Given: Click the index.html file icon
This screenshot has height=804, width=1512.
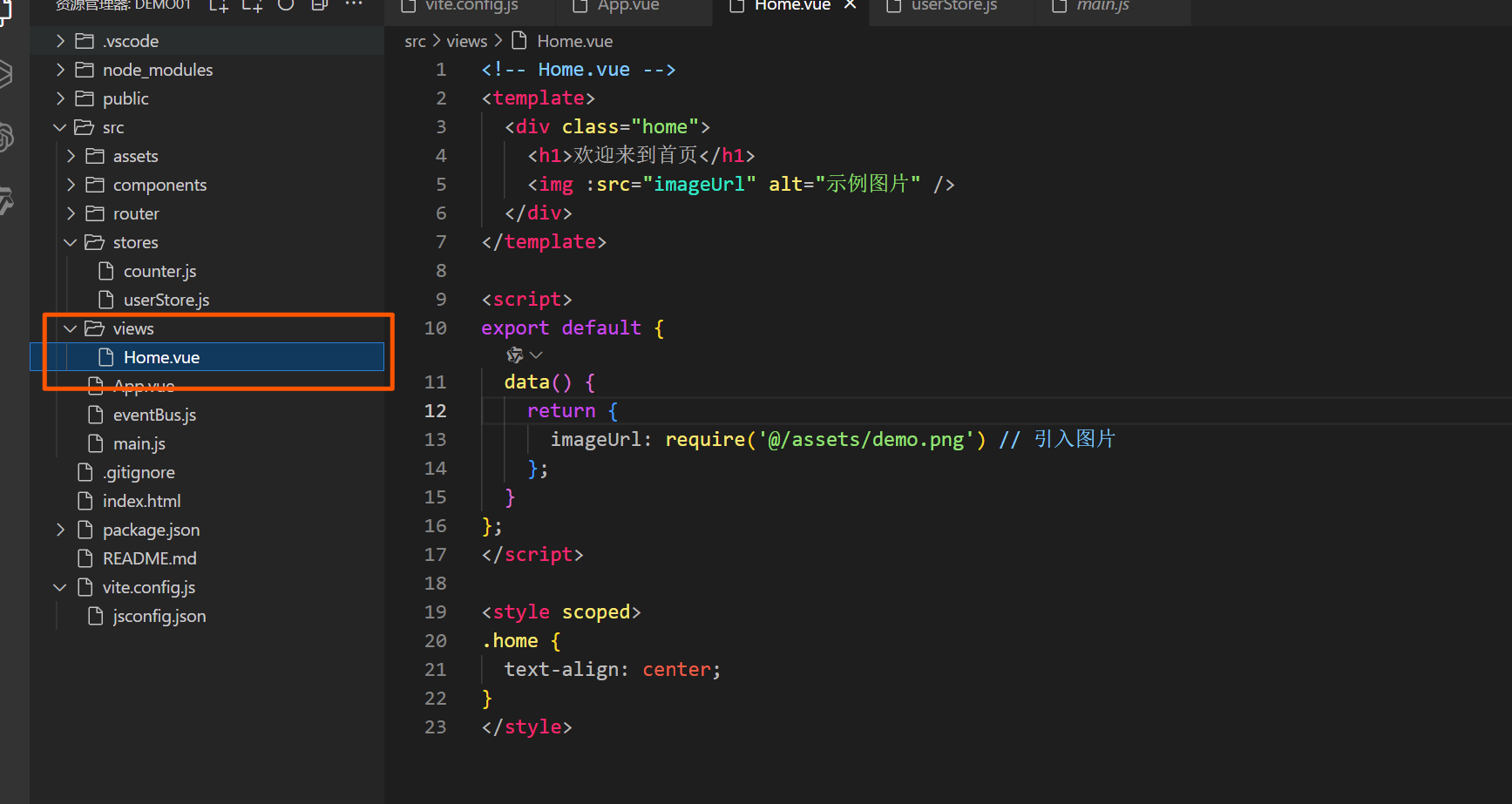Looking at the screenshot, I should [85, 501].
